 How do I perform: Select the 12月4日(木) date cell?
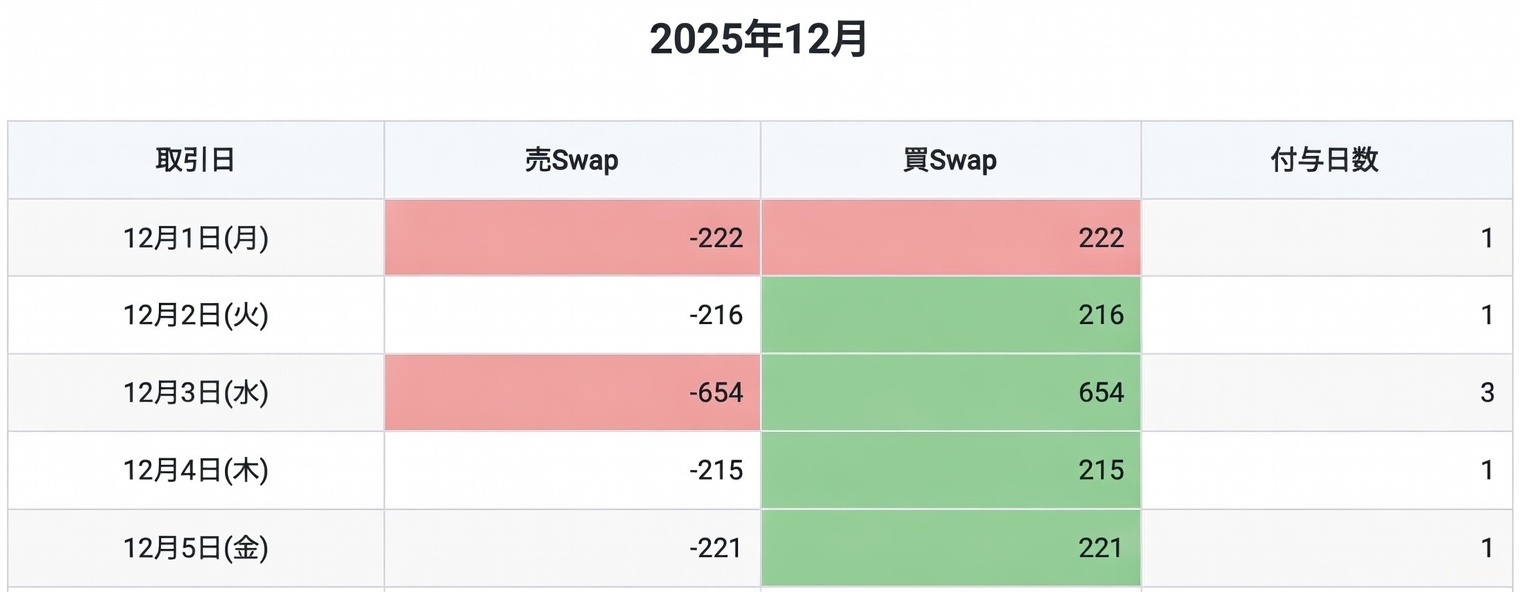(195, 470)
